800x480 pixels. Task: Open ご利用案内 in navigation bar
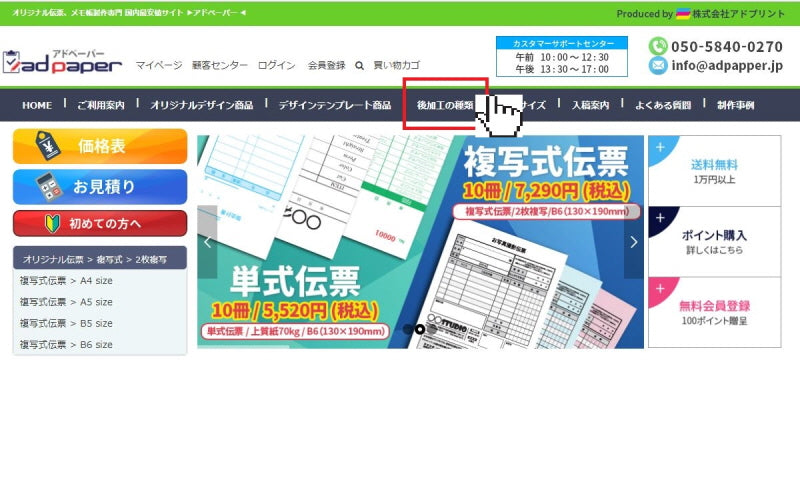pyautogui.click(x=101, y=105)
